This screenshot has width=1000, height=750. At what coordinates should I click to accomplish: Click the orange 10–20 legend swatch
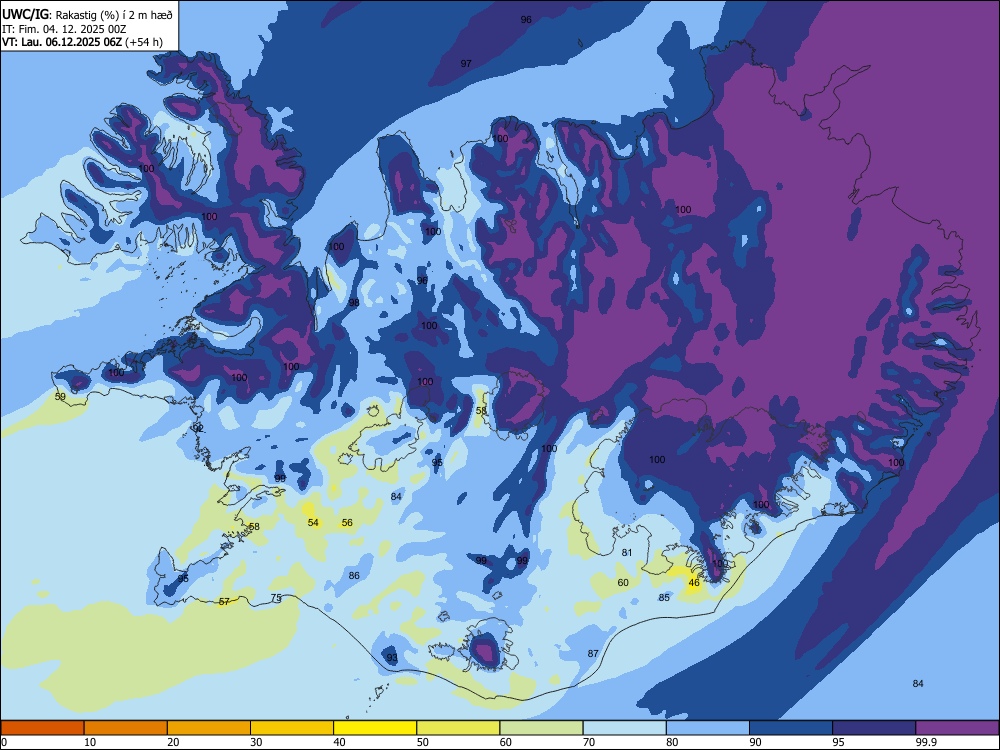coord(126,728)
